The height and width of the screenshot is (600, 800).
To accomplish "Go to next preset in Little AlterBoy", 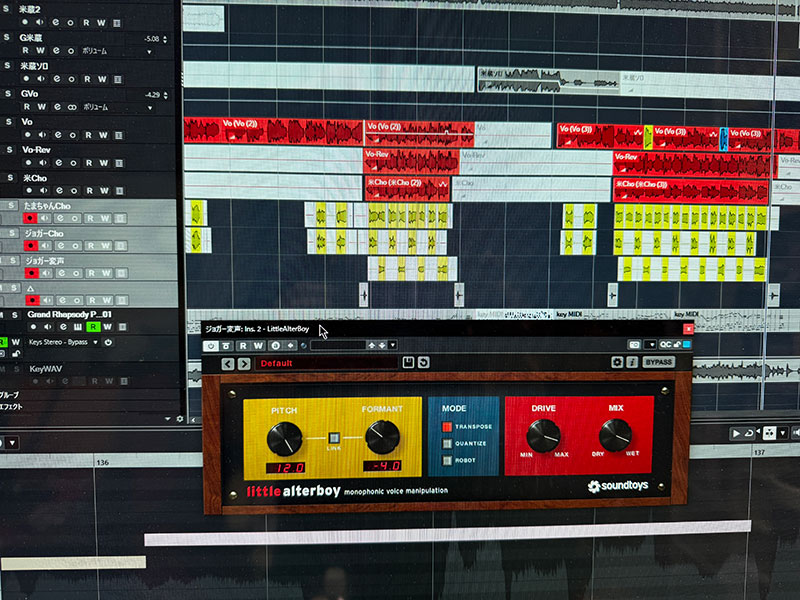I will 244,364.
